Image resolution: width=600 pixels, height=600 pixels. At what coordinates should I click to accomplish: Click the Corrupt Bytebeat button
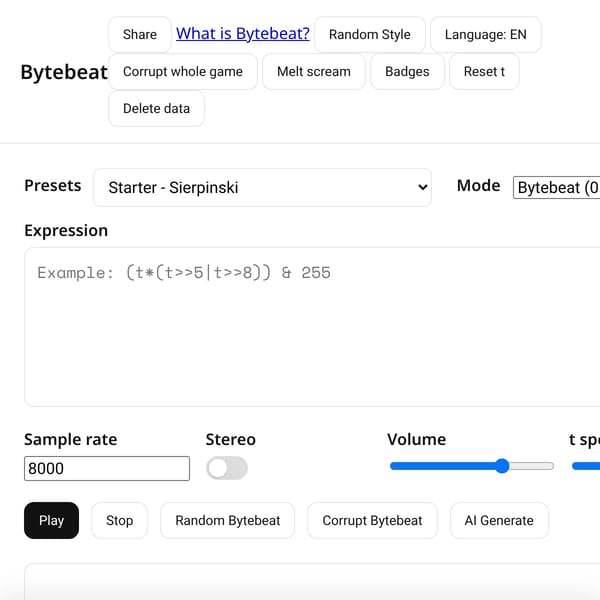pyautogui.click(x=372, y=520)
